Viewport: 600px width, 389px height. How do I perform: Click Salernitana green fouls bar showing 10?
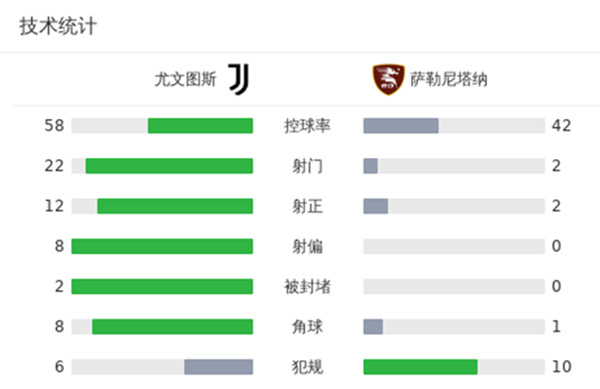coord(421,367)
